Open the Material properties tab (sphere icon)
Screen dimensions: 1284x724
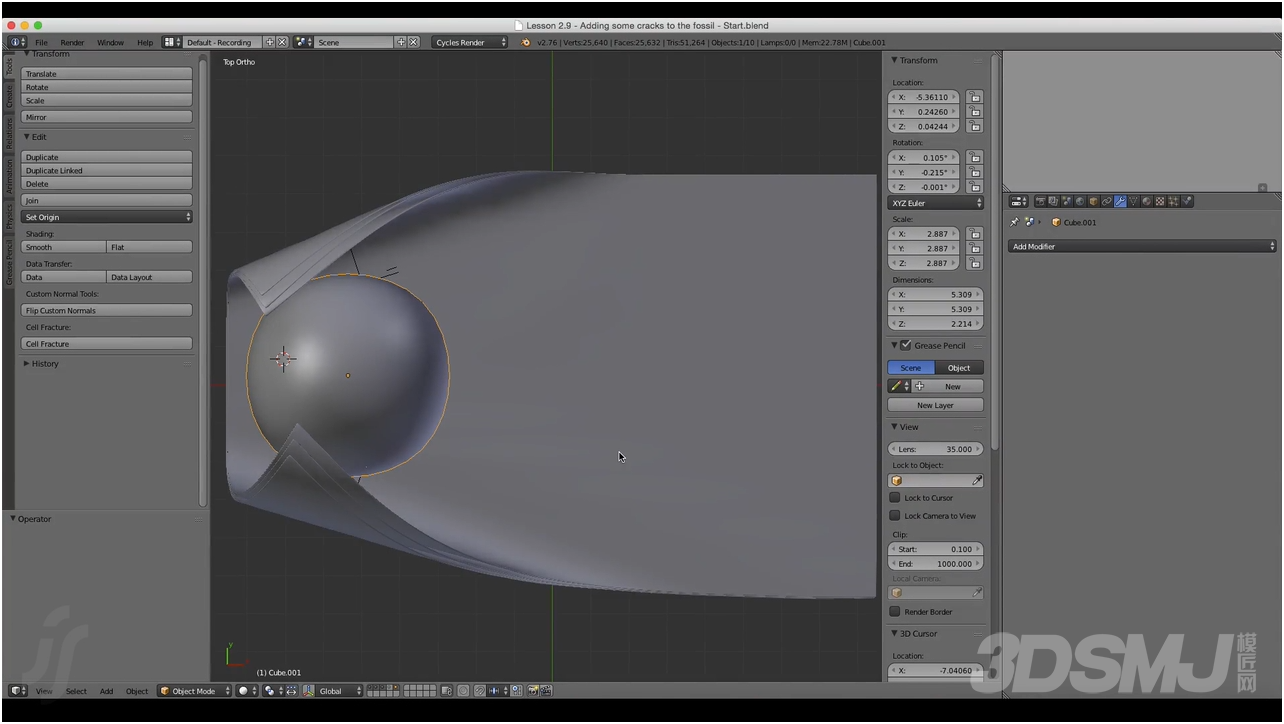click(1147, 201)
